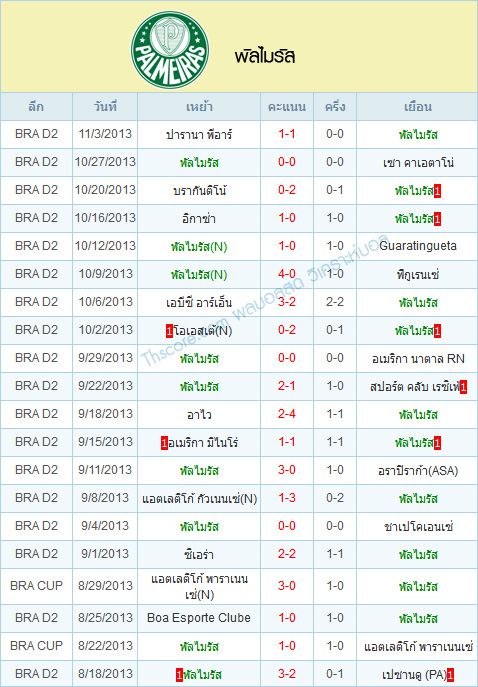
Task: Click BRA D2 league on 11/3/2013
Action: (x=36, y=134)
